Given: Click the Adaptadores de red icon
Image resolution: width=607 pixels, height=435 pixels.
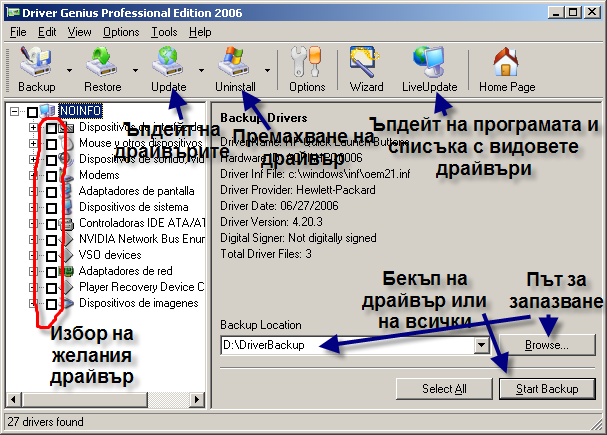Looking at the screenshot, I should tap(66, 271).
